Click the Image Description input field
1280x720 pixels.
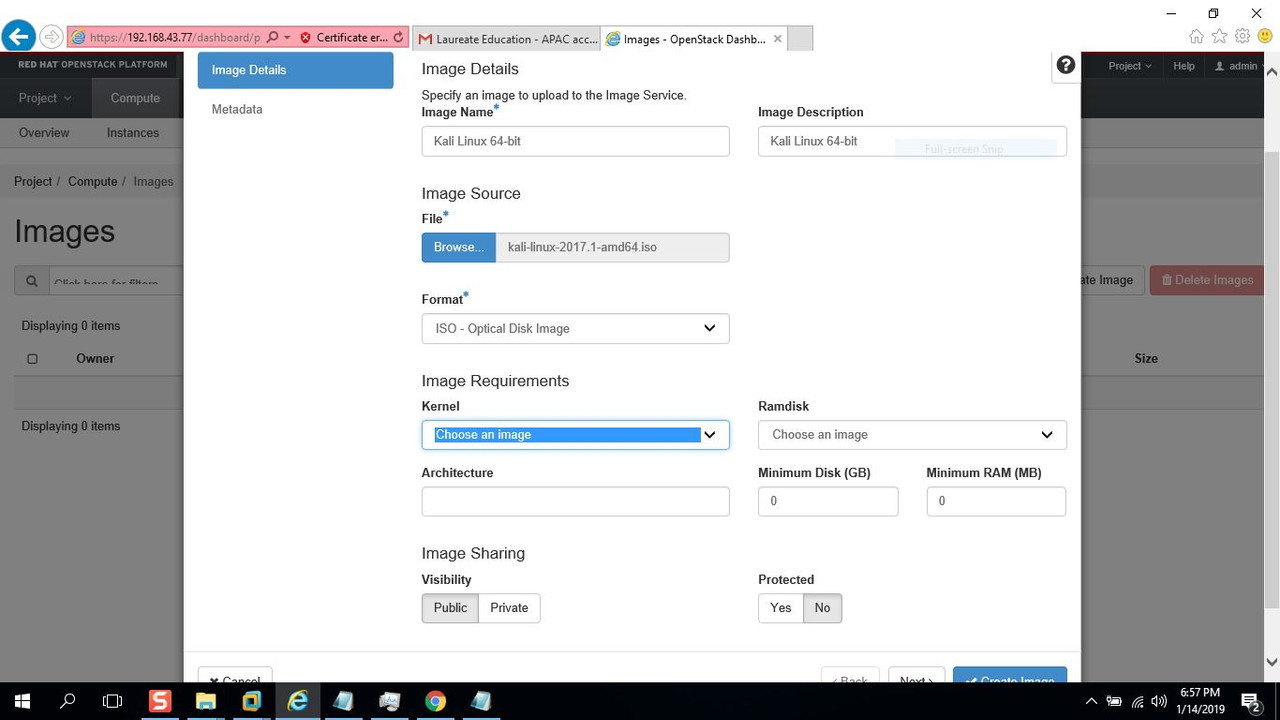click(x=912, y=141)
